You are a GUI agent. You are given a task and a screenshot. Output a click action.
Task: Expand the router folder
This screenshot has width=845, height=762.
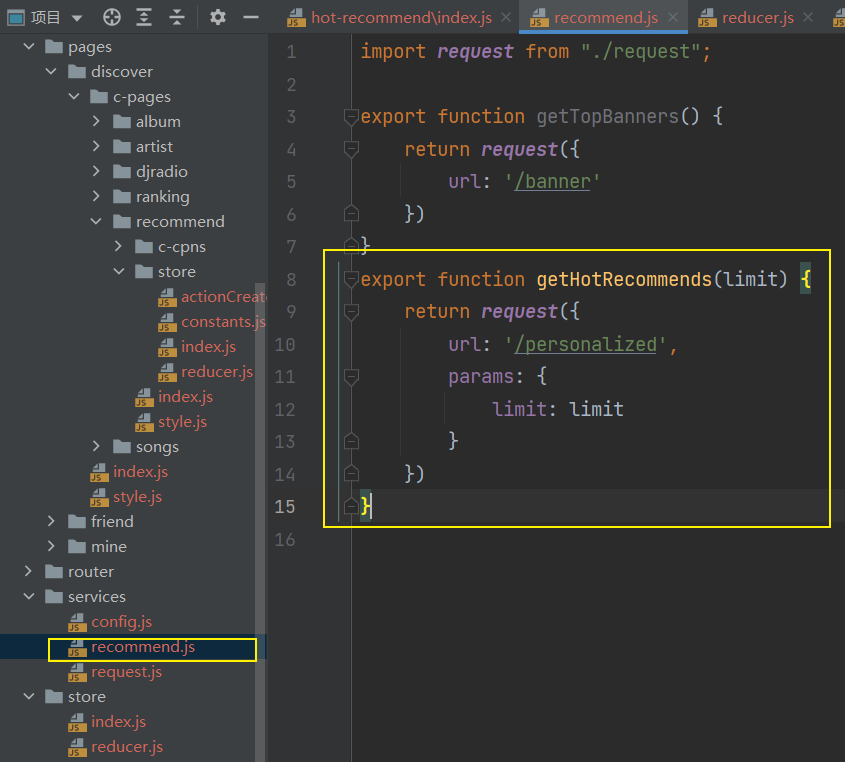pos(29,571)
